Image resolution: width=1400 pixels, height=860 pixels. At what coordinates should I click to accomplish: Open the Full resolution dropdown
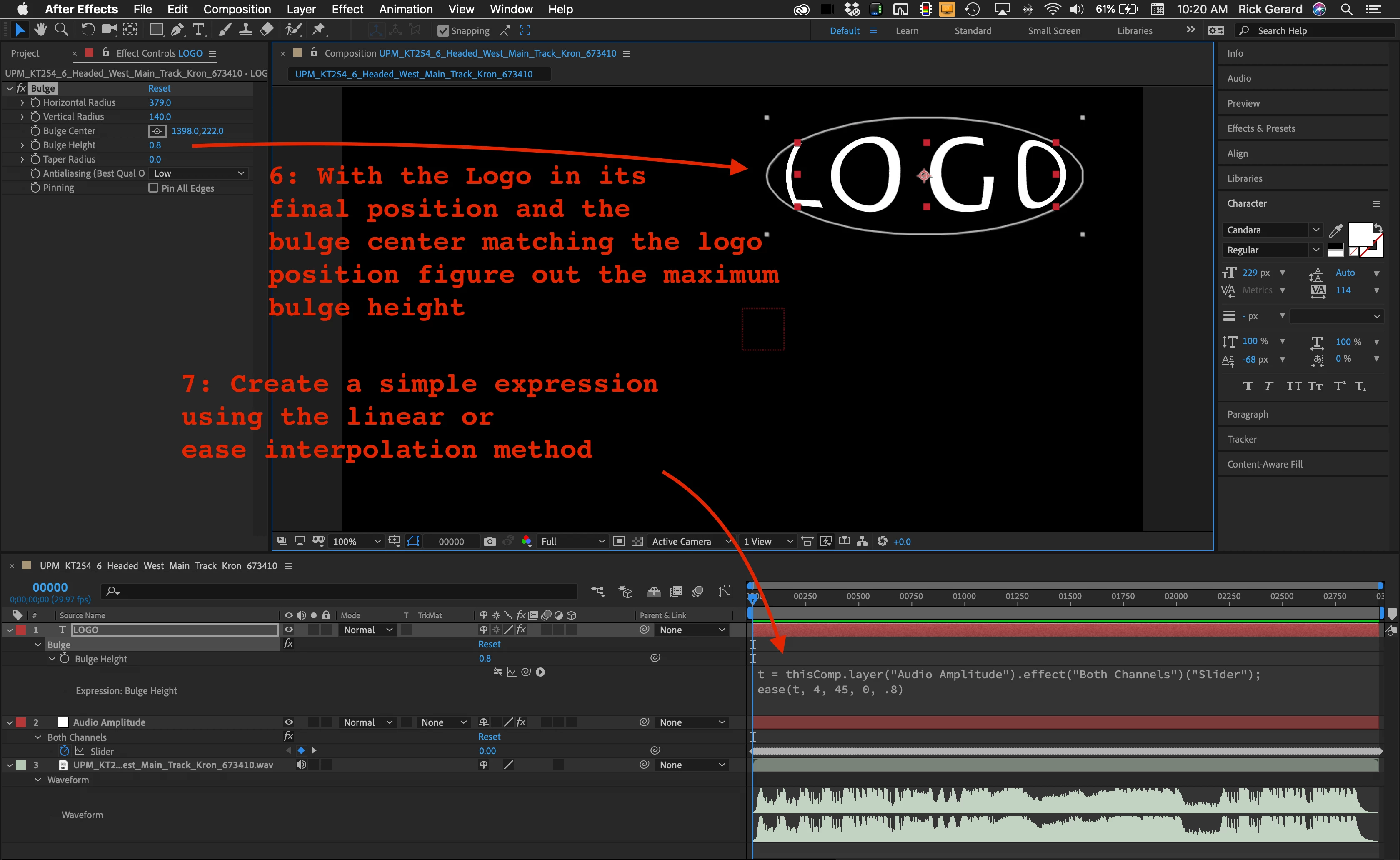coord(572,542)
